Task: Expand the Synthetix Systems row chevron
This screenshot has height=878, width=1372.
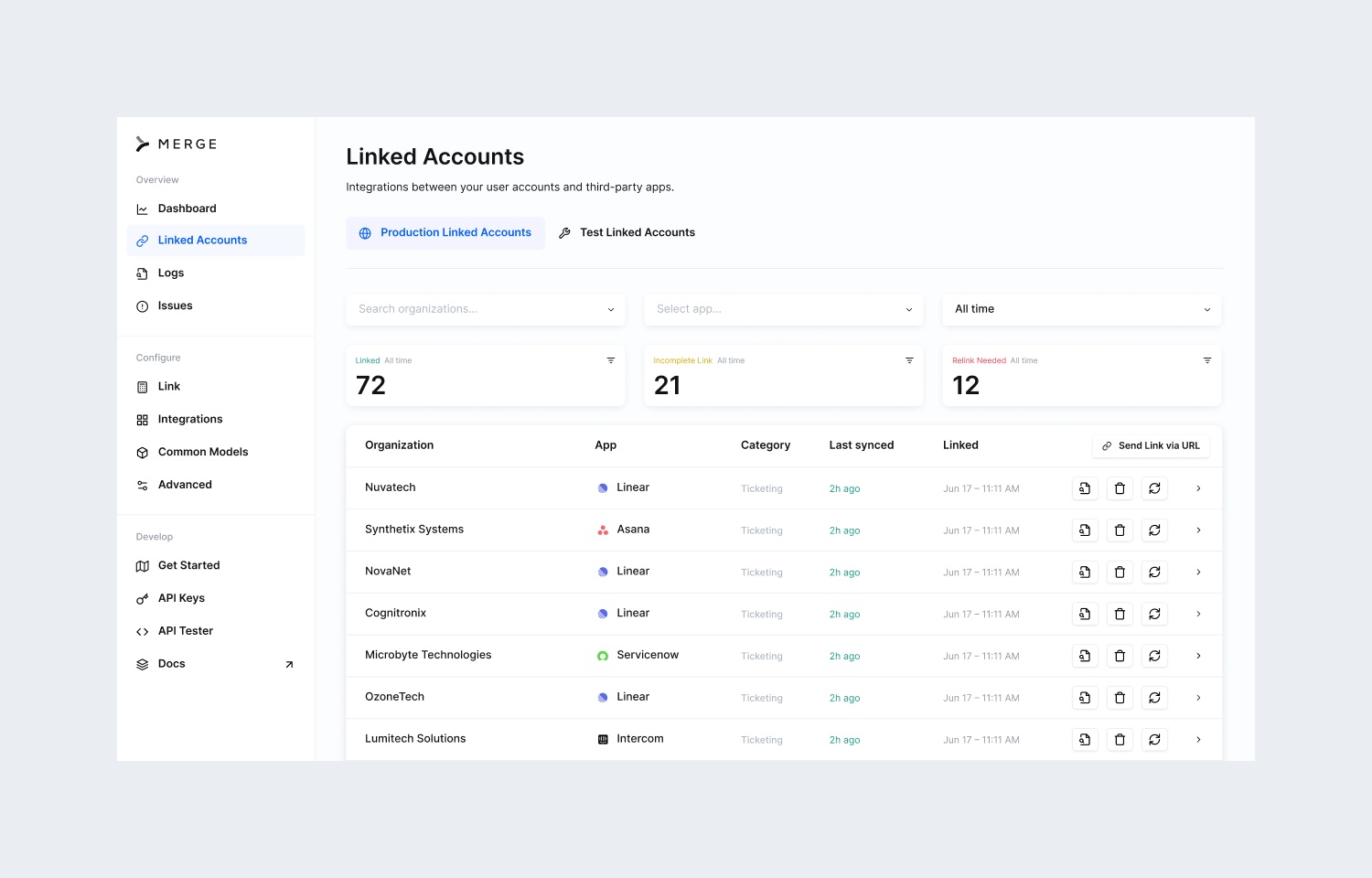Action: 1198,530
